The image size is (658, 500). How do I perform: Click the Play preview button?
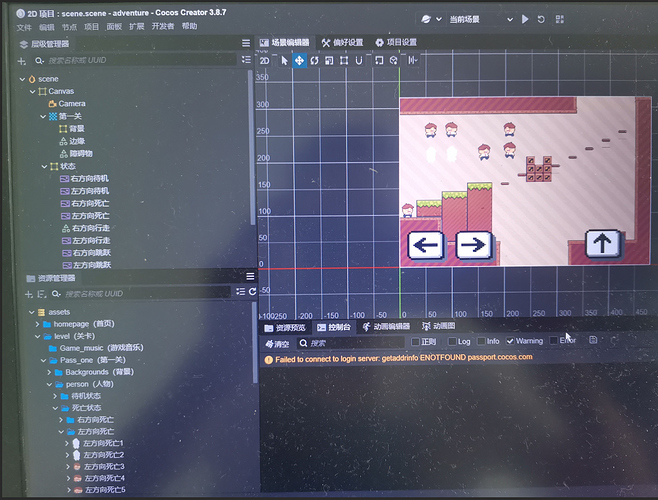tap(525, 19)
